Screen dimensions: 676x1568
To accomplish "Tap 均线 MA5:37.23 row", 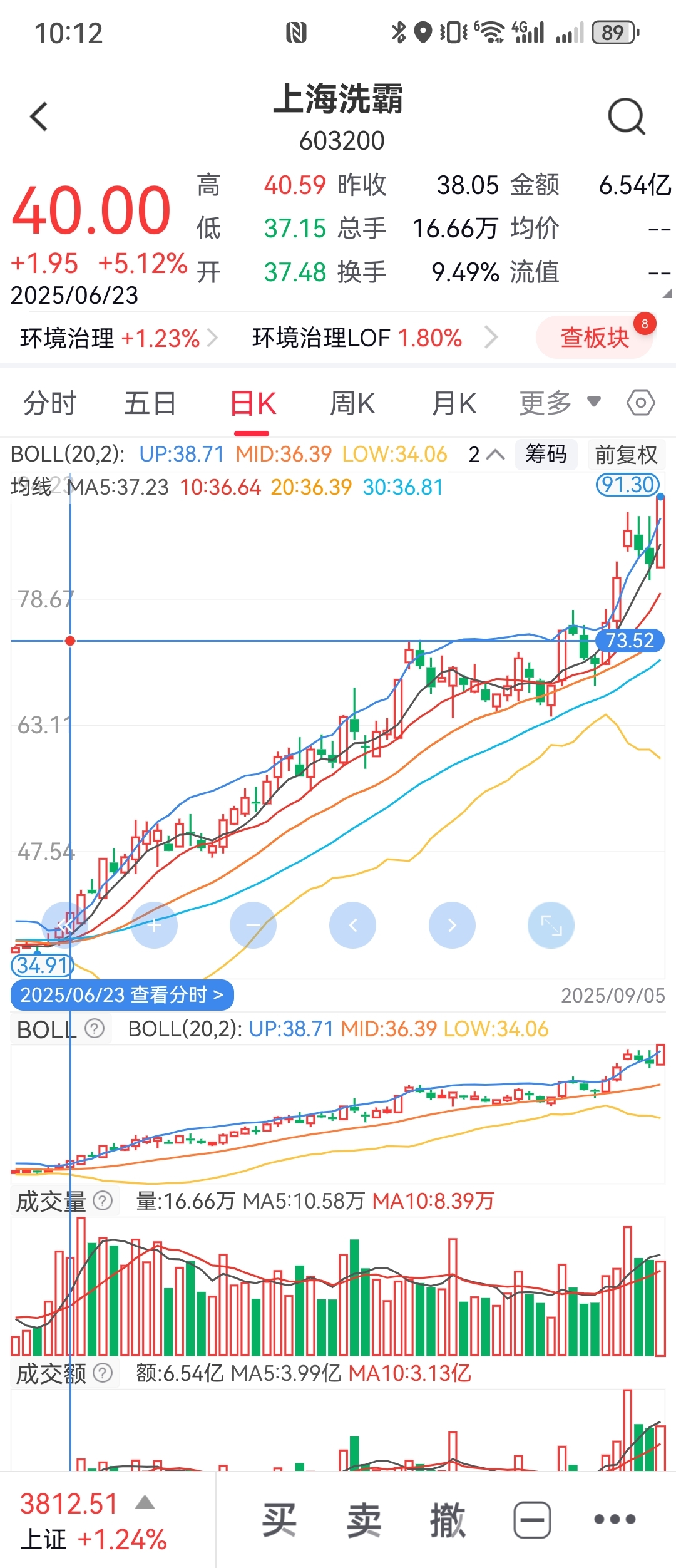I will pyautogui.click(x=90, y=487).
